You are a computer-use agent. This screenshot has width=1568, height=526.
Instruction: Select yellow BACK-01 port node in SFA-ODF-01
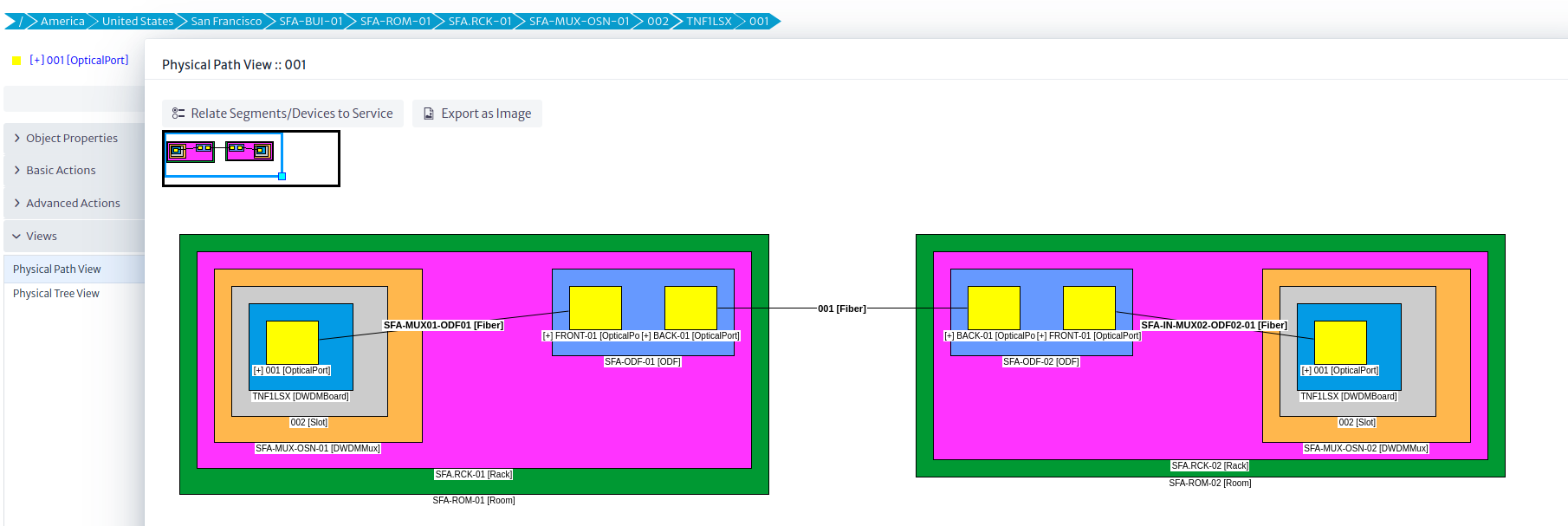690,308
